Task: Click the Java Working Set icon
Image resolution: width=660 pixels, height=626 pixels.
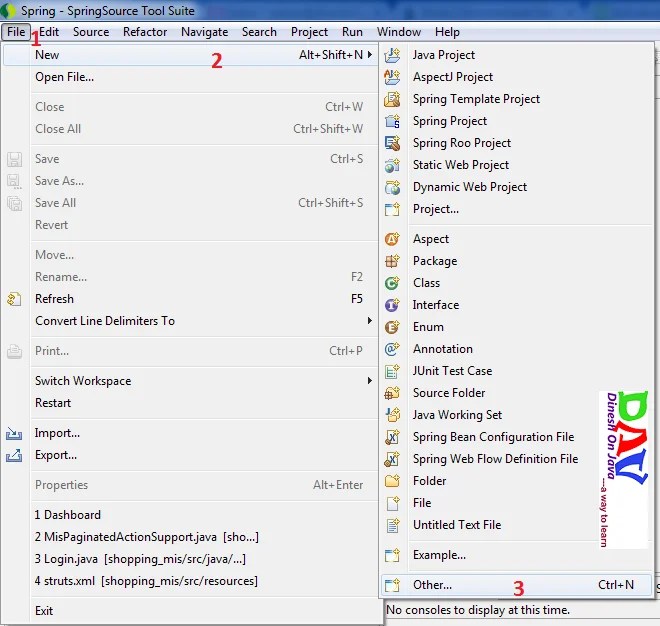Action: point(392,415)
